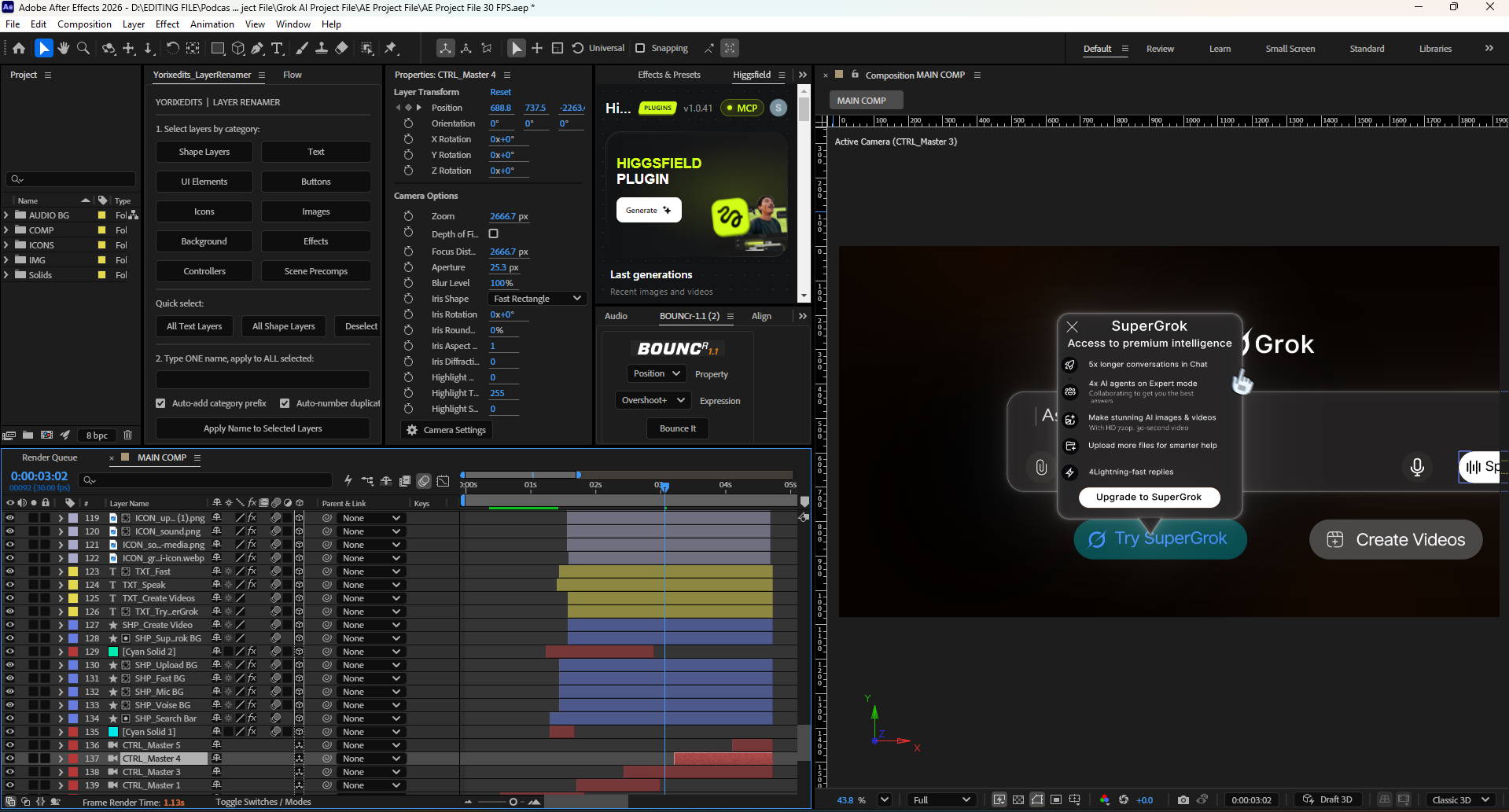Screen dimensions: 1509x812
Task: Expand layer 123 TXT_Fast properties
Action: 61,571
